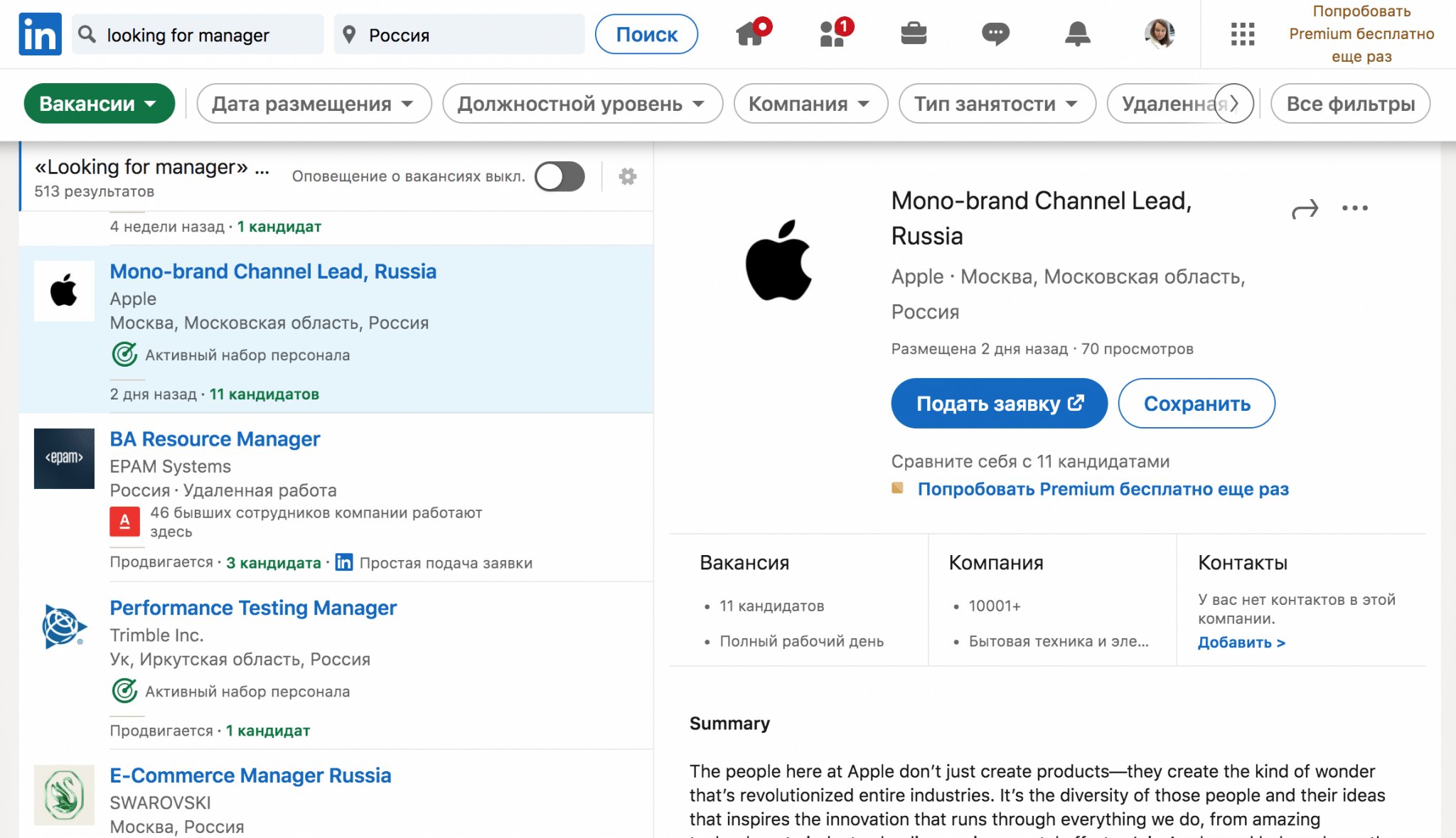Open job alert settings gear icon
The image size is (1456, 838).
click(x=627, y=176)
